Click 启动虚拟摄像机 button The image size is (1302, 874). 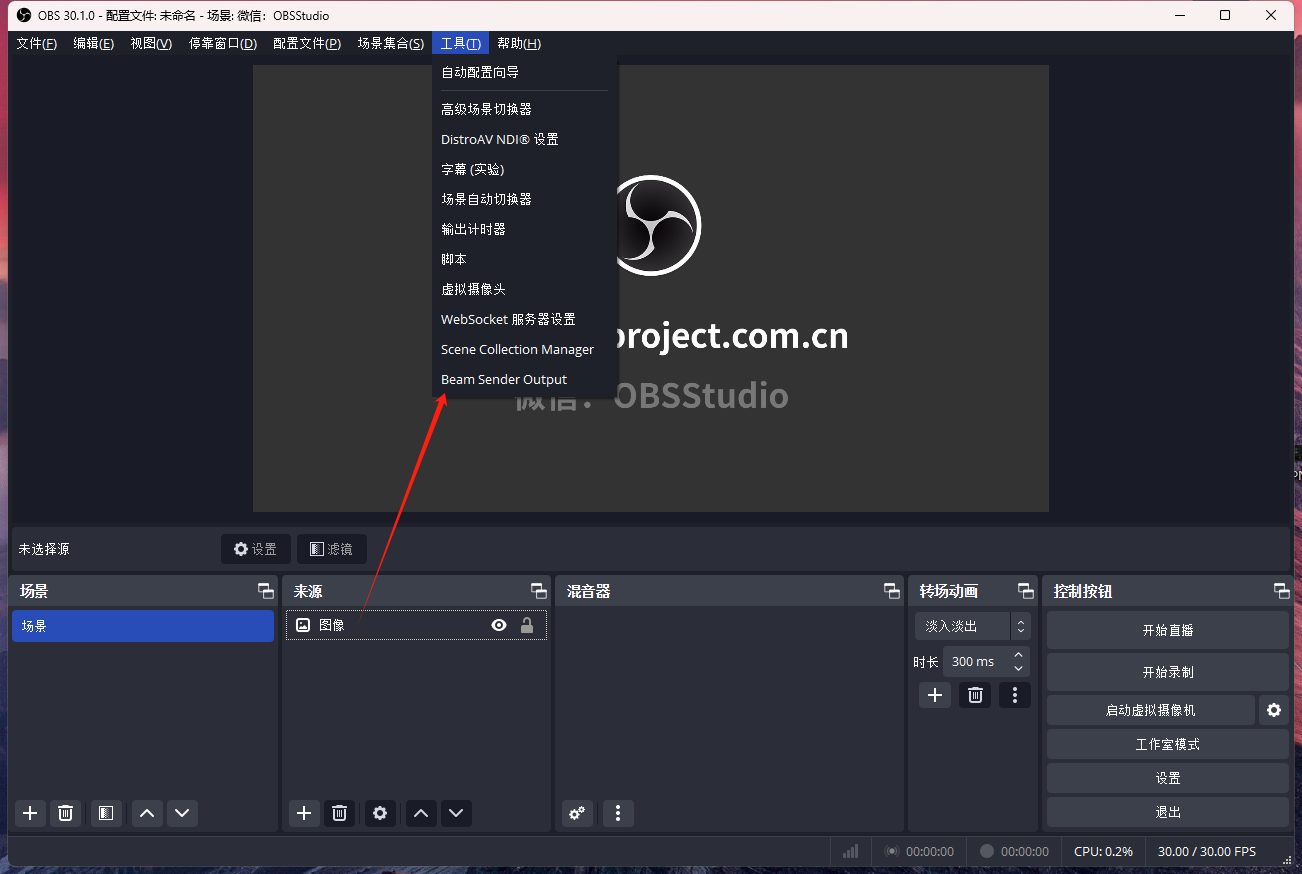pyautogui.click(x=1150, y=710)
